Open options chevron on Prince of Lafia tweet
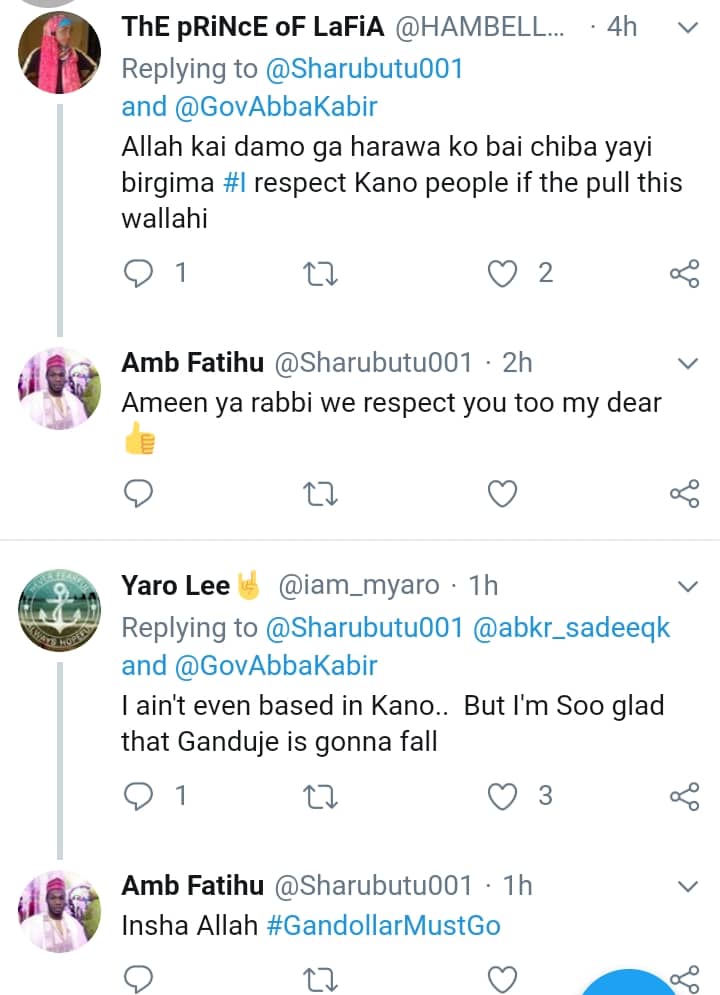Screen dimensions: 720x995 point(688,28)
